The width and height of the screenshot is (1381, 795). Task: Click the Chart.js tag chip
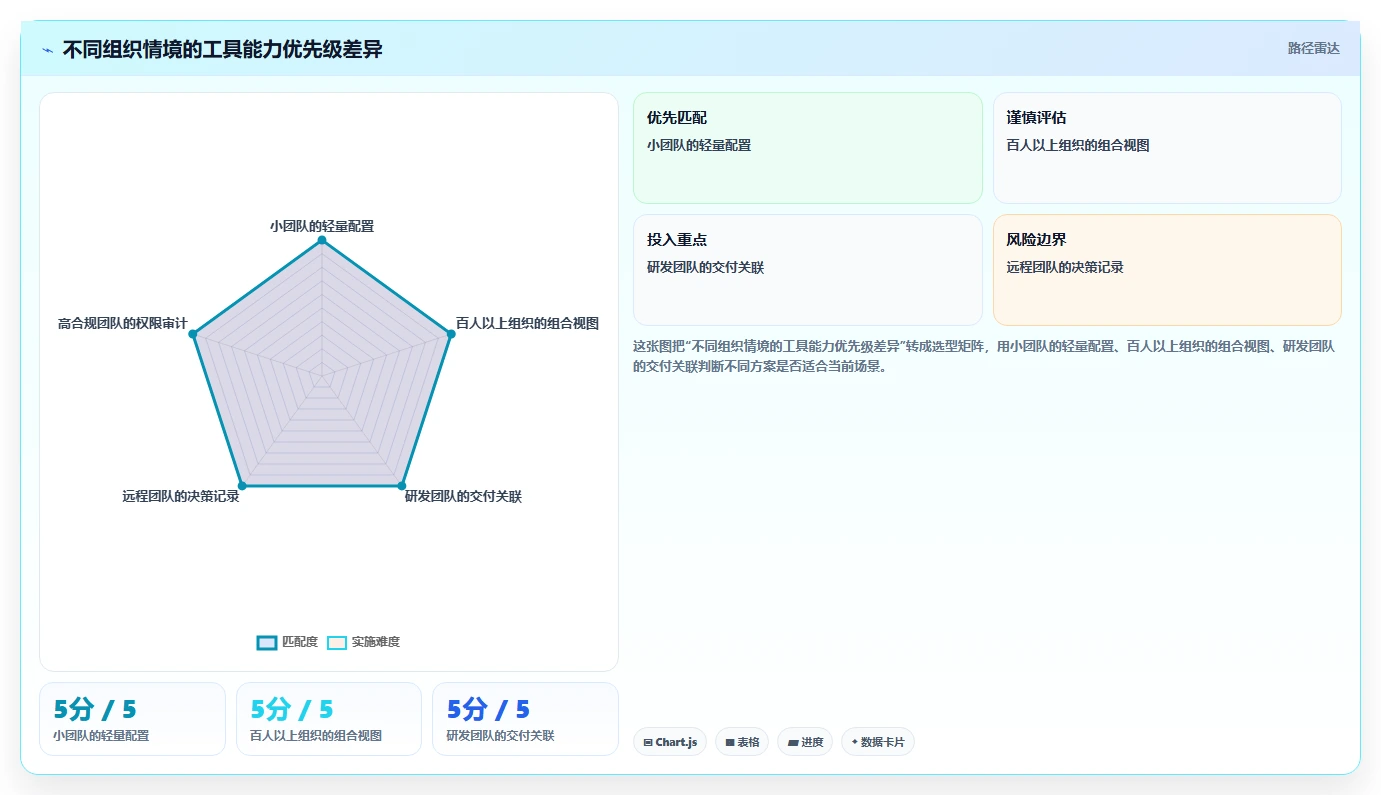pos(670,742)
